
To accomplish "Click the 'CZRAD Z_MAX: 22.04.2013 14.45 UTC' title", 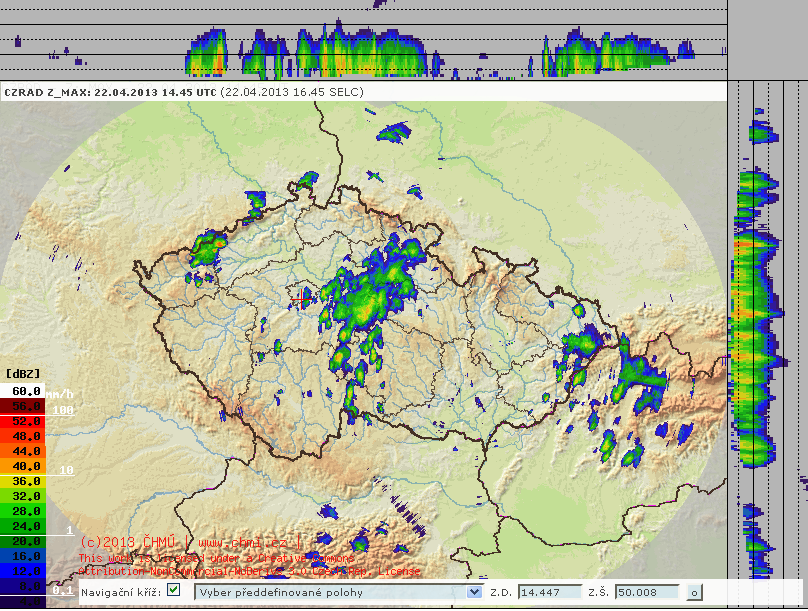I will pyautogui.click(x=110, y=92).
